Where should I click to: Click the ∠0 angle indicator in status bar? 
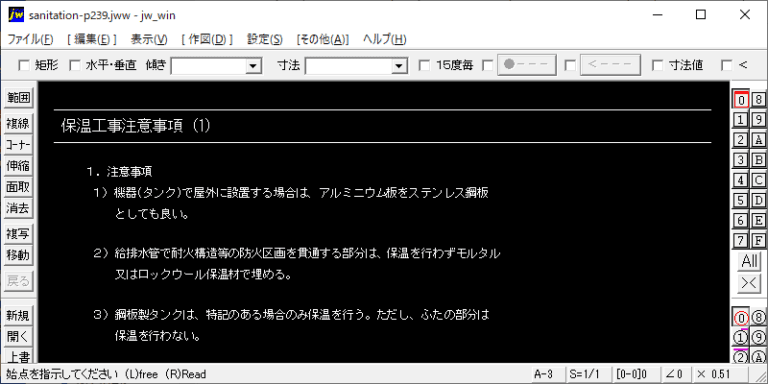coord(675,375)
